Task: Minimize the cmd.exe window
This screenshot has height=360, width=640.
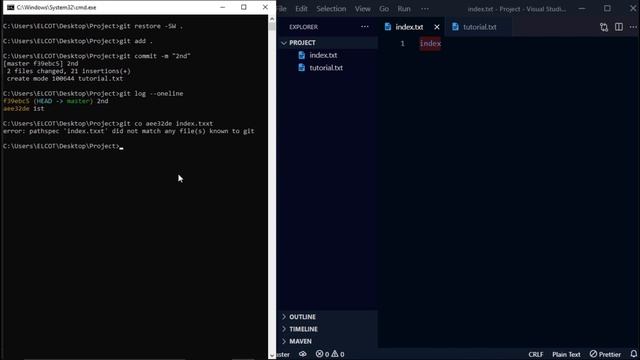Action: [222, 7]
